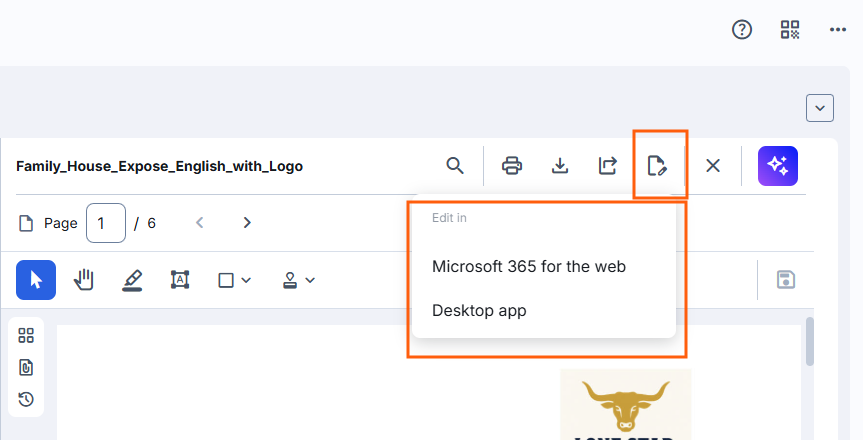Viewport: 863px width, 440px height.
Task: Choose Microsoft 365 for the web
Action: click(x=528, y=267)
